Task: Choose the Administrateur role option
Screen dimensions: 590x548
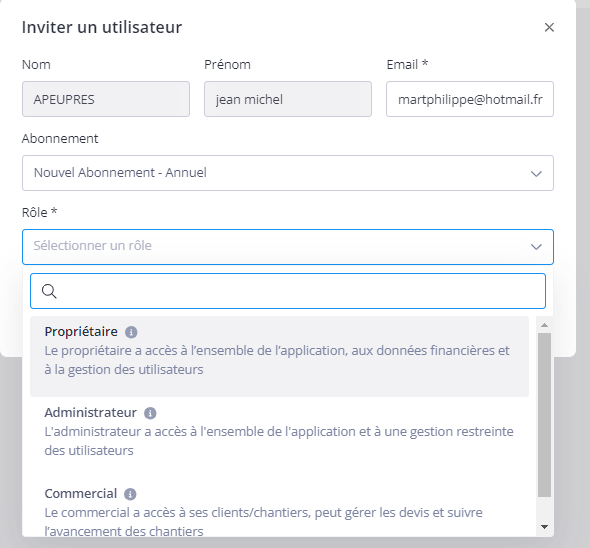Action: point(280,431)
